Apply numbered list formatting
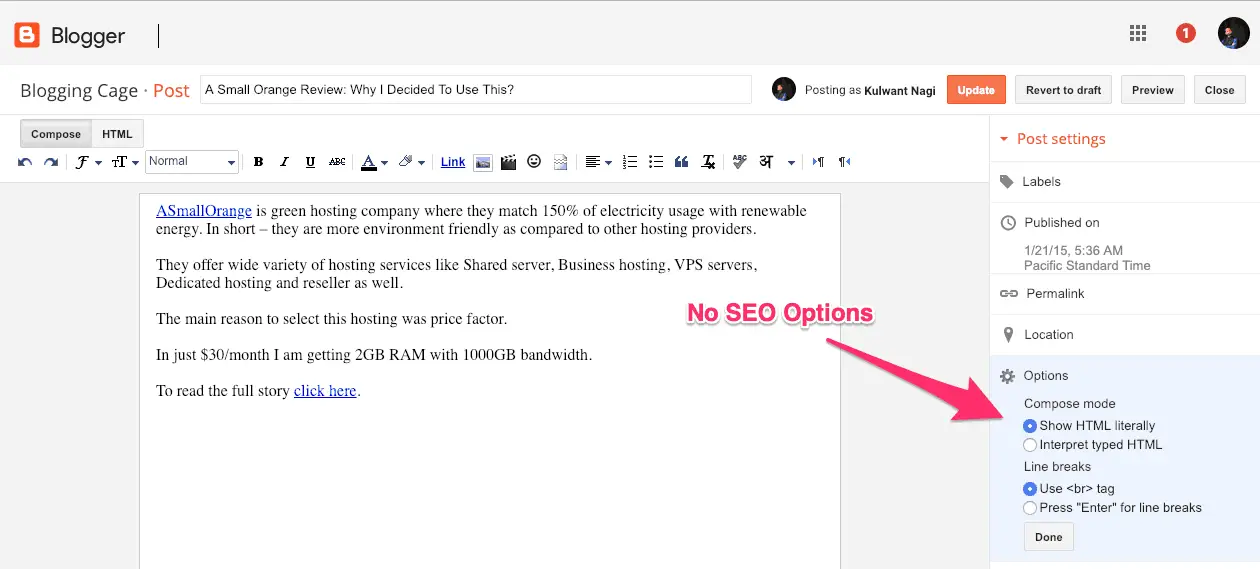This screenshot has width=1260, height=569. tap(630, 162)
